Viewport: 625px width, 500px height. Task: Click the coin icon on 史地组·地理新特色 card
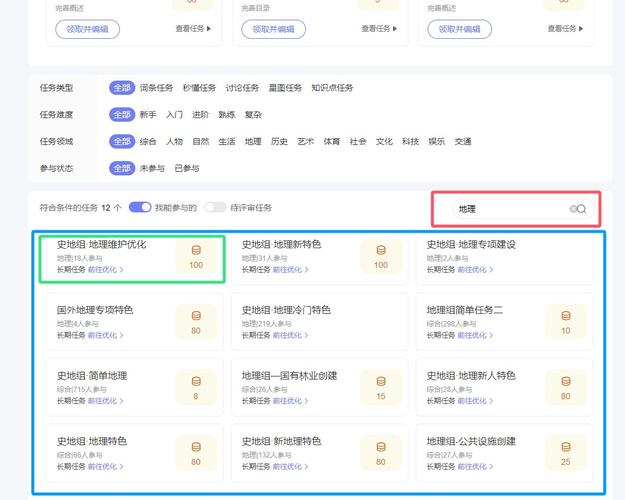tap(381, 250)
